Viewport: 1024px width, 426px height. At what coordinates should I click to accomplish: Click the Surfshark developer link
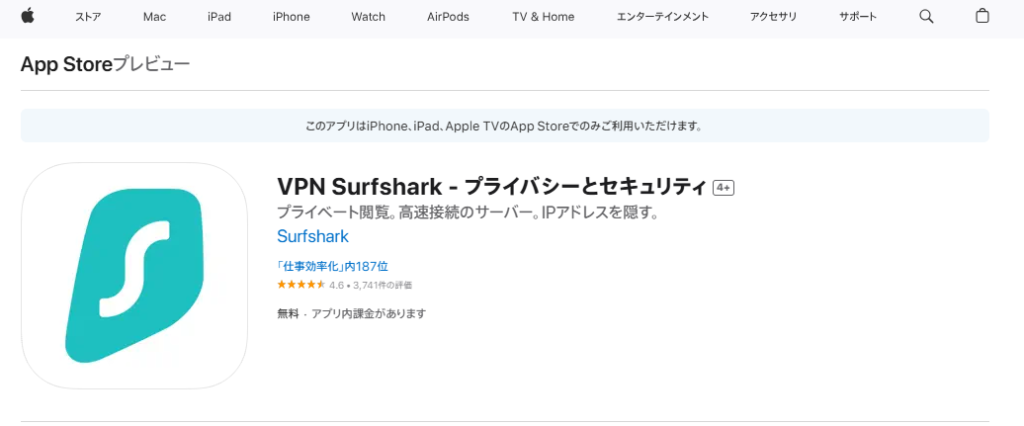click(312, 237)
